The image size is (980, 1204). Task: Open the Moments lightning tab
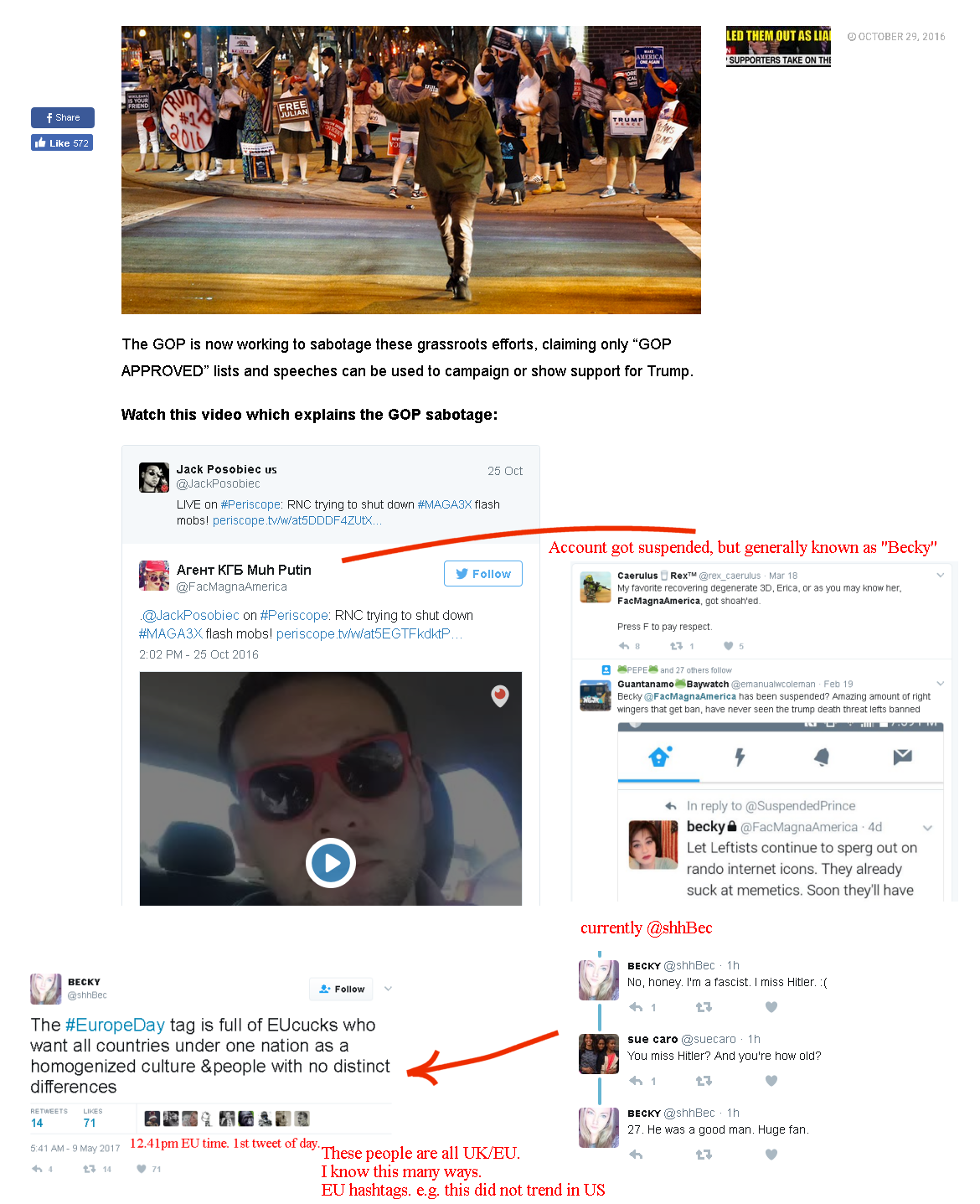tap(740, 757)
